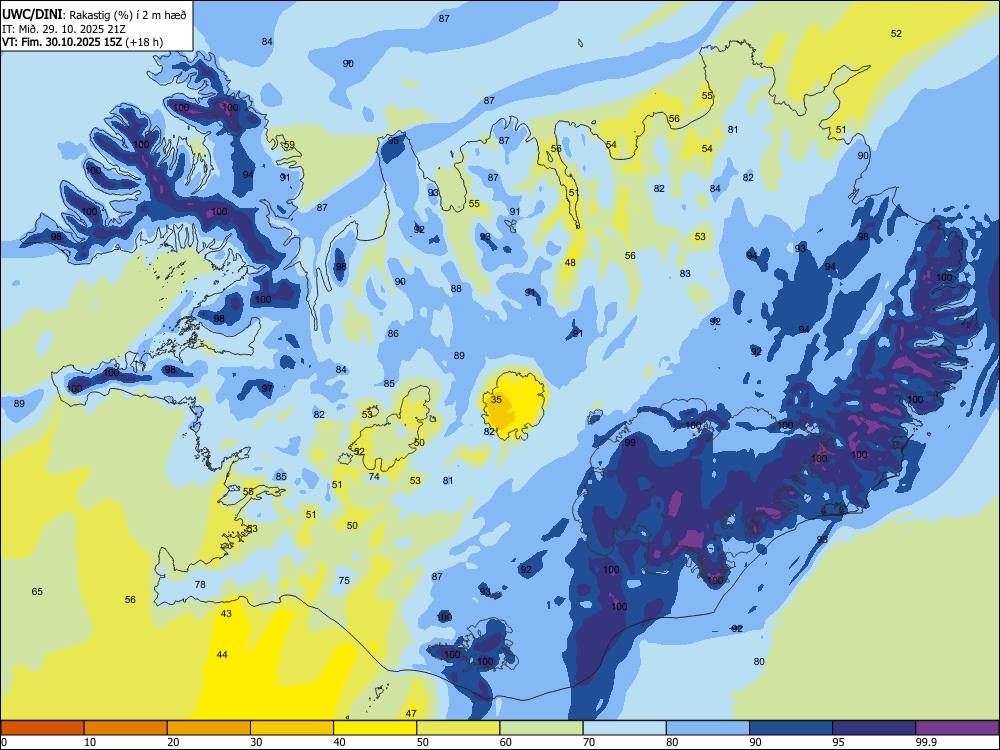Click the 80–90 blue legend swatch
This screenshot has width=1000, height=750.
click(708, 728)
